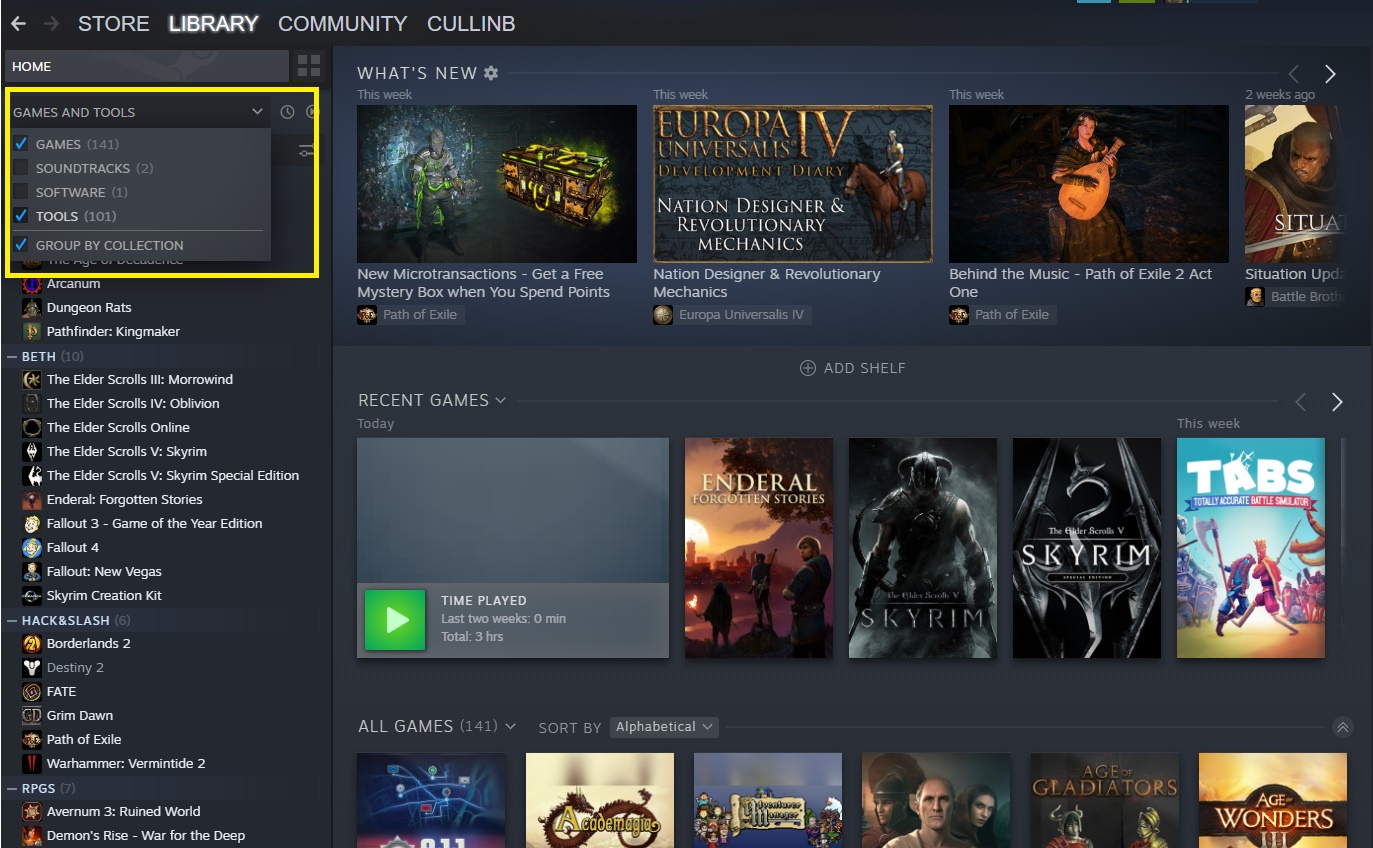Open Enderal Forgotten Stories cover
Image resolution: width=1373 pixels, height=848 pixels.
pyautogui.click(x=759, y=548)
